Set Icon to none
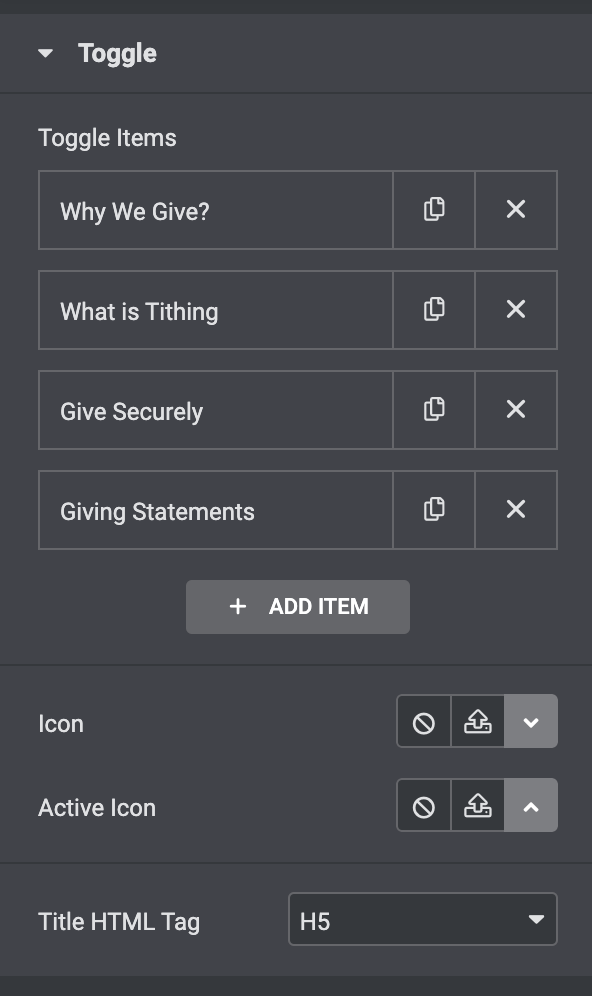The image size is (592, 996). pos(424,722)
